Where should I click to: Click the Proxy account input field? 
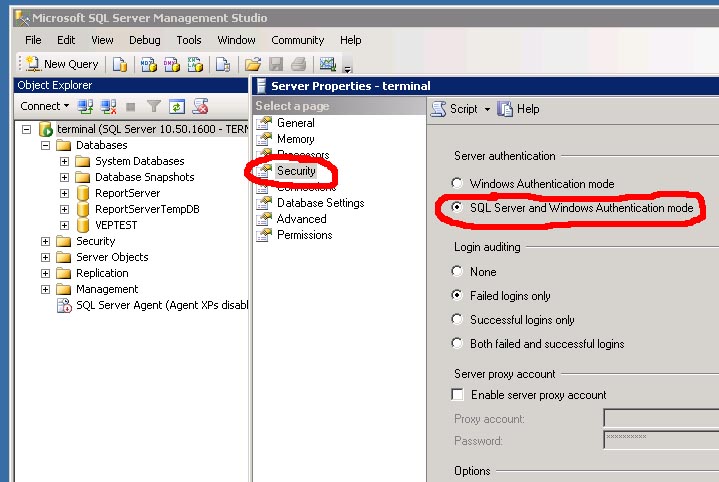tap(661, 418)
